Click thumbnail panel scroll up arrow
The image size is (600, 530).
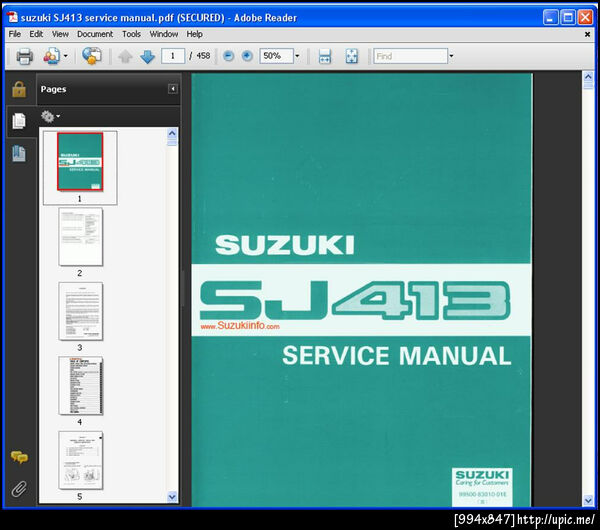[172, 133]
